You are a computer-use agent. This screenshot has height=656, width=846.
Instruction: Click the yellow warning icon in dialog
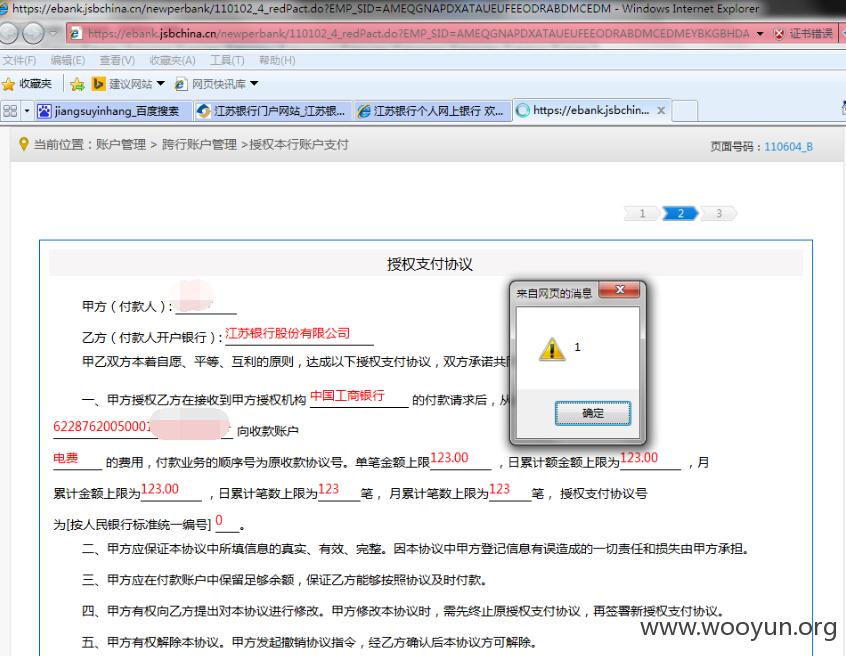551,349
